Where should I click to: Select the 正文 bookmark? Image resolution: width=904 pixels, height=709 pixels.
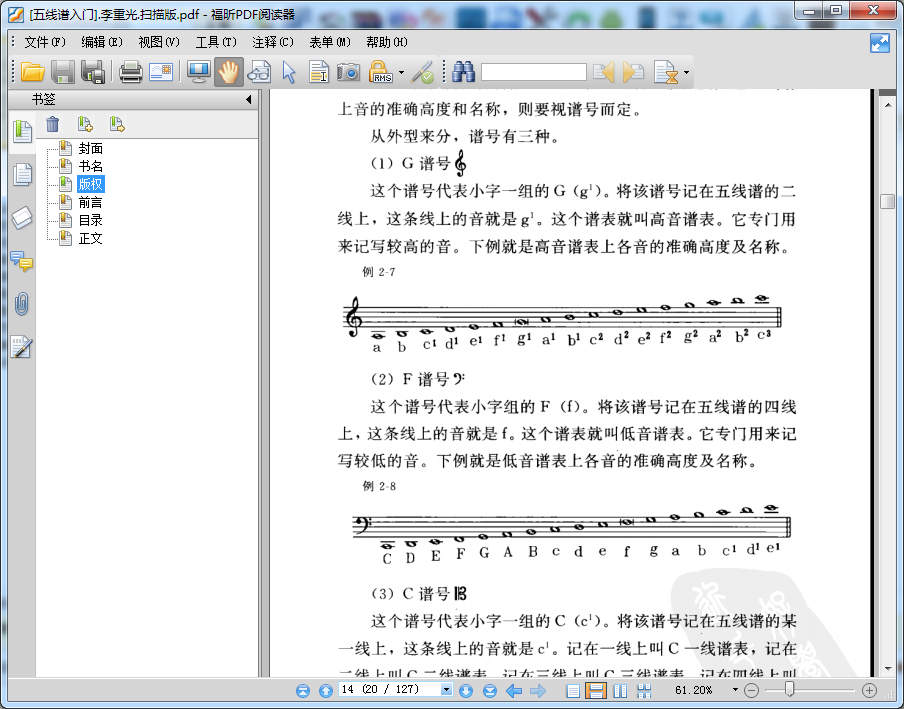point(91,239)
